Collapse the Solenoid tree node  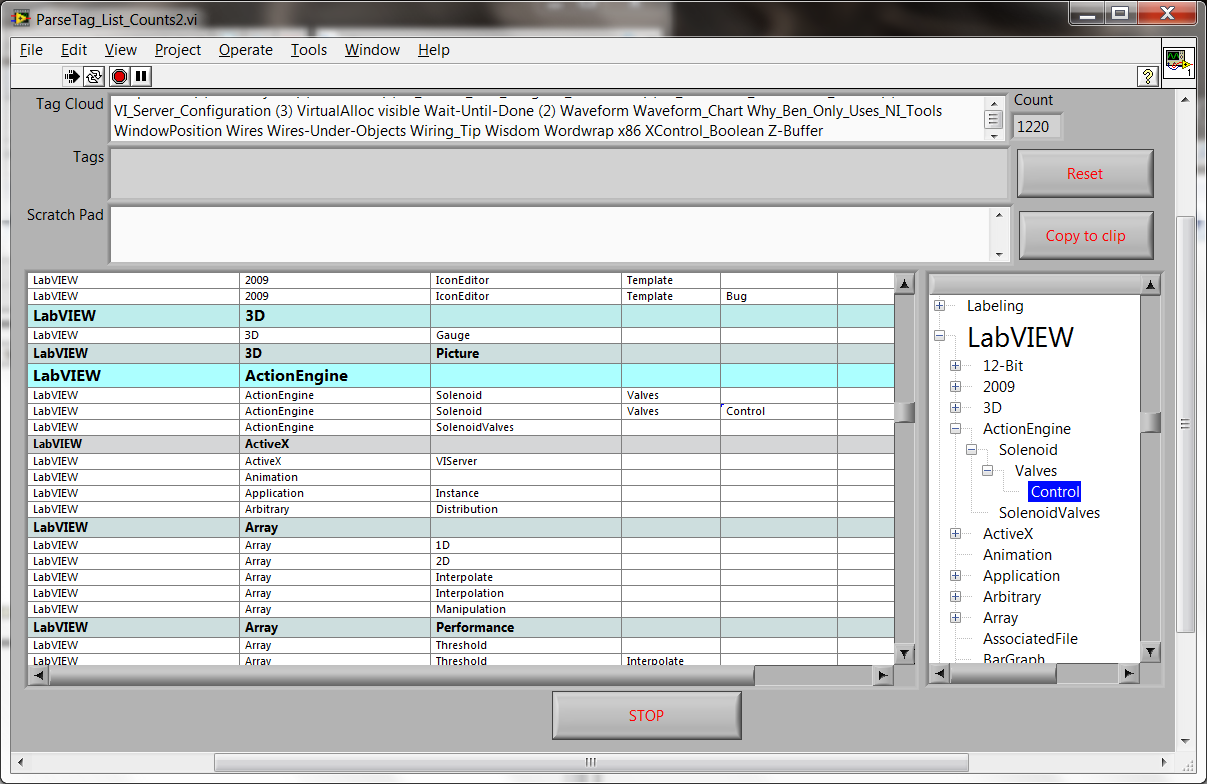pyautogui.click(x=971, y=450)
